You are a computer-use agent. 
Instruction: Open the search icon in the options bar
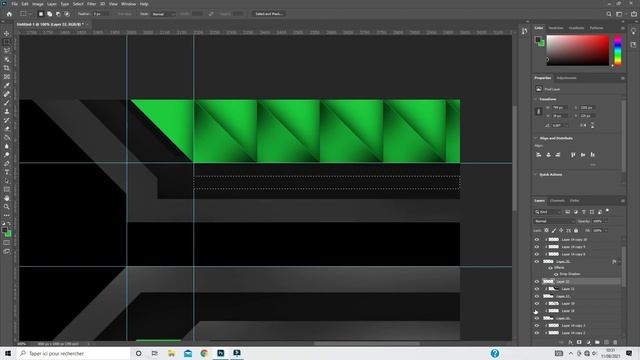(609, 14)
